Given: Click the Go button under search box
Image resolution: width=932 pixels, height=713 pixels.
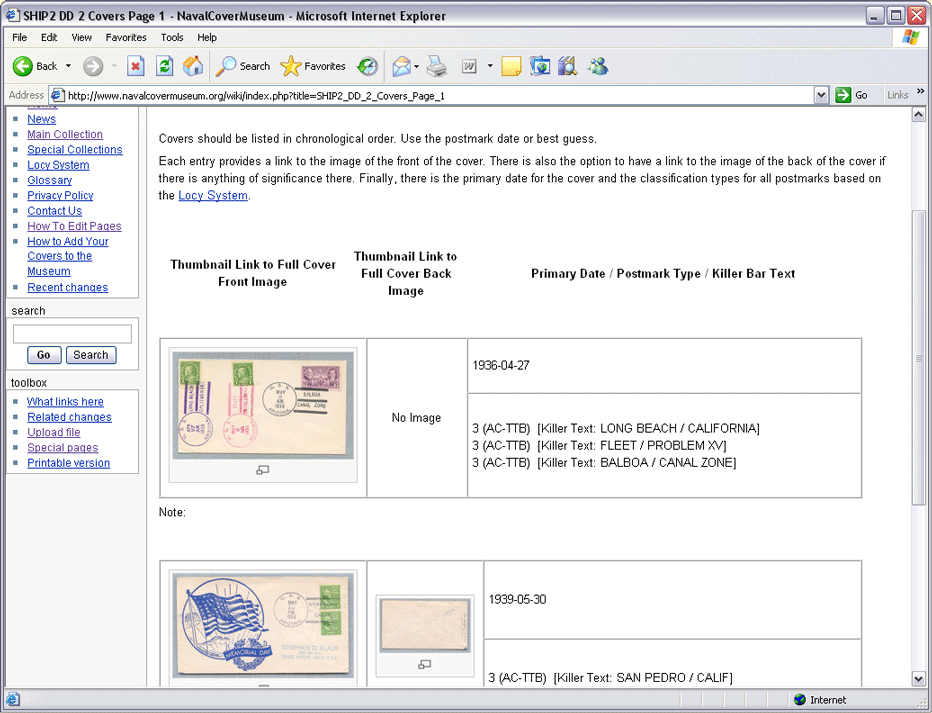Looking at the screenshot, I should pyautogui.click(x=44, y=355).
